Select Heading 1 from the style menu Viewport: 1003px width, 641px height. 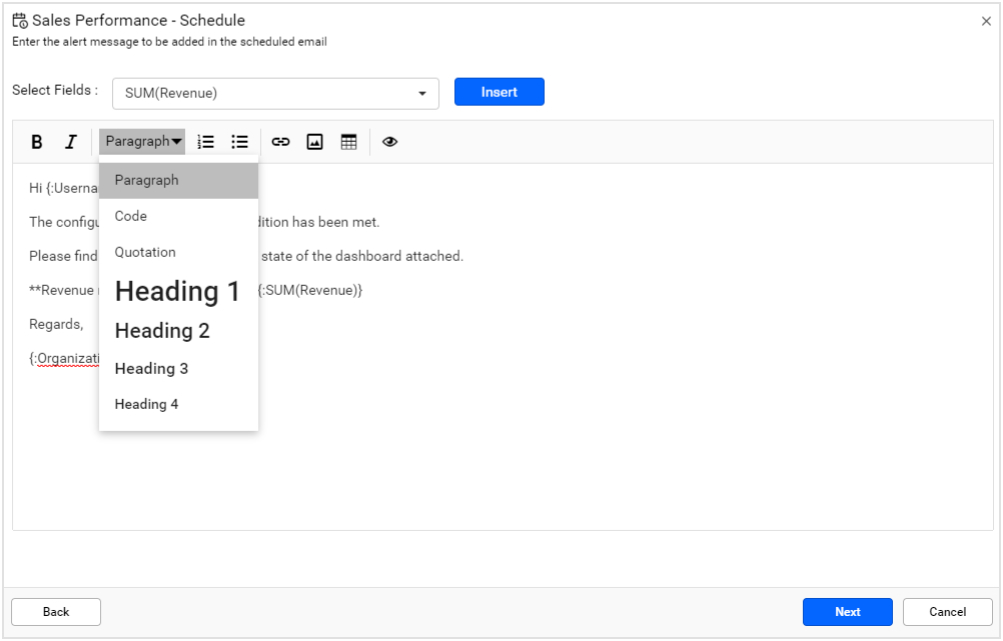coord(177,291)
